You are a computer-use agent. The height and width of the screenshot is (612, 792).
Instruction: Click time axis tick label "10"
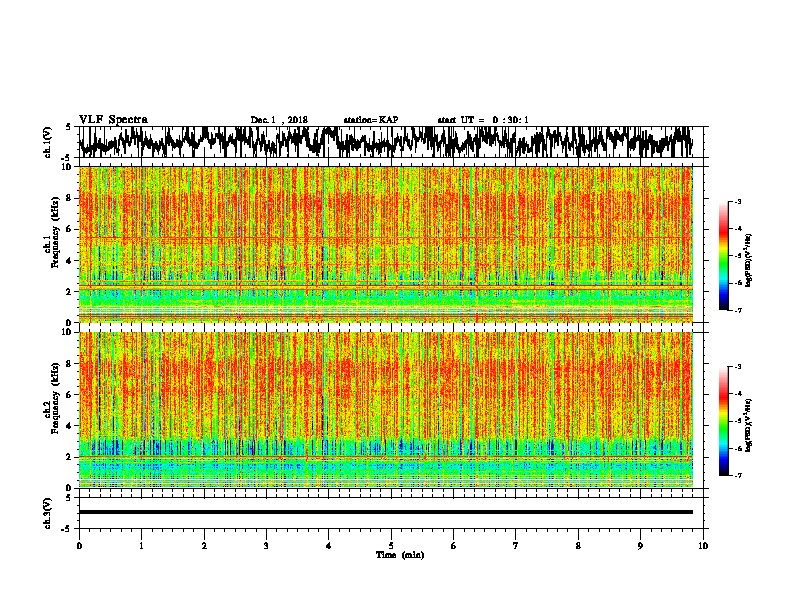pyautogui.click(x=703, y=546)
